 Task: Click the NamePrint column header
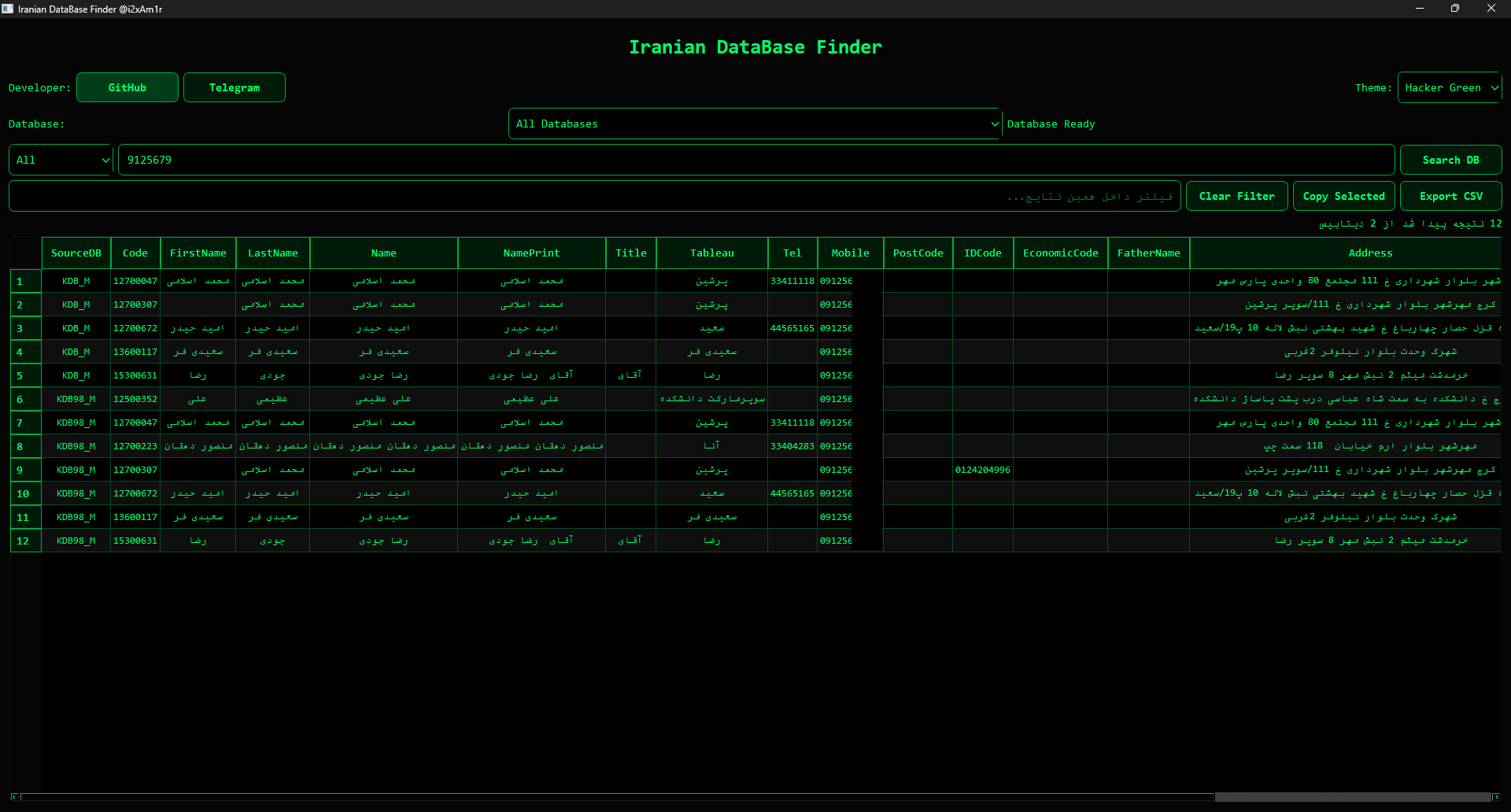[x=532, y=253]
